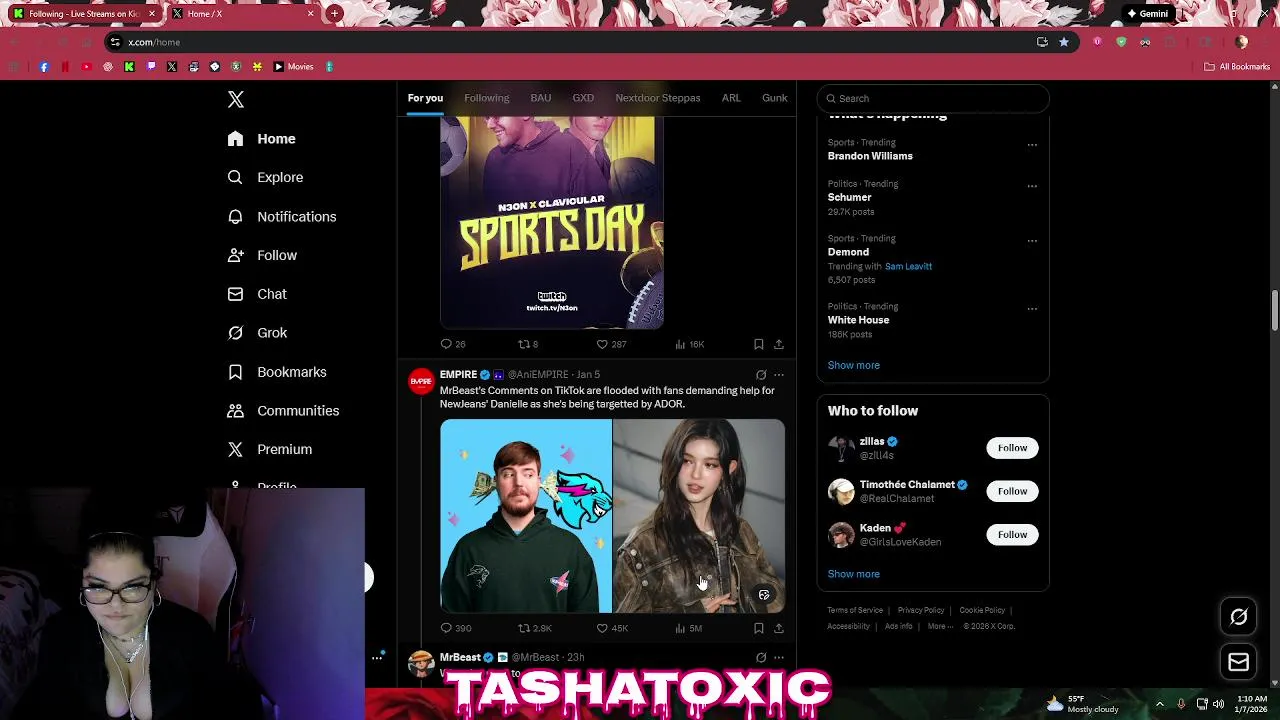
Task: Open Explore in the sidebar
Action: tap(265, 177)
